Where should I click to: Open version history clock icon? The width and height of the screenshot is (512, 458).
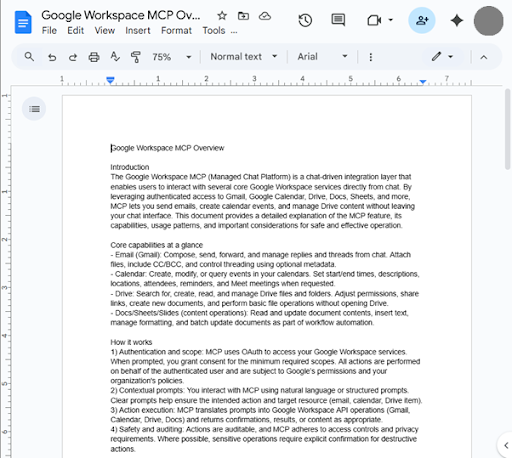click(x=305, y=21)
